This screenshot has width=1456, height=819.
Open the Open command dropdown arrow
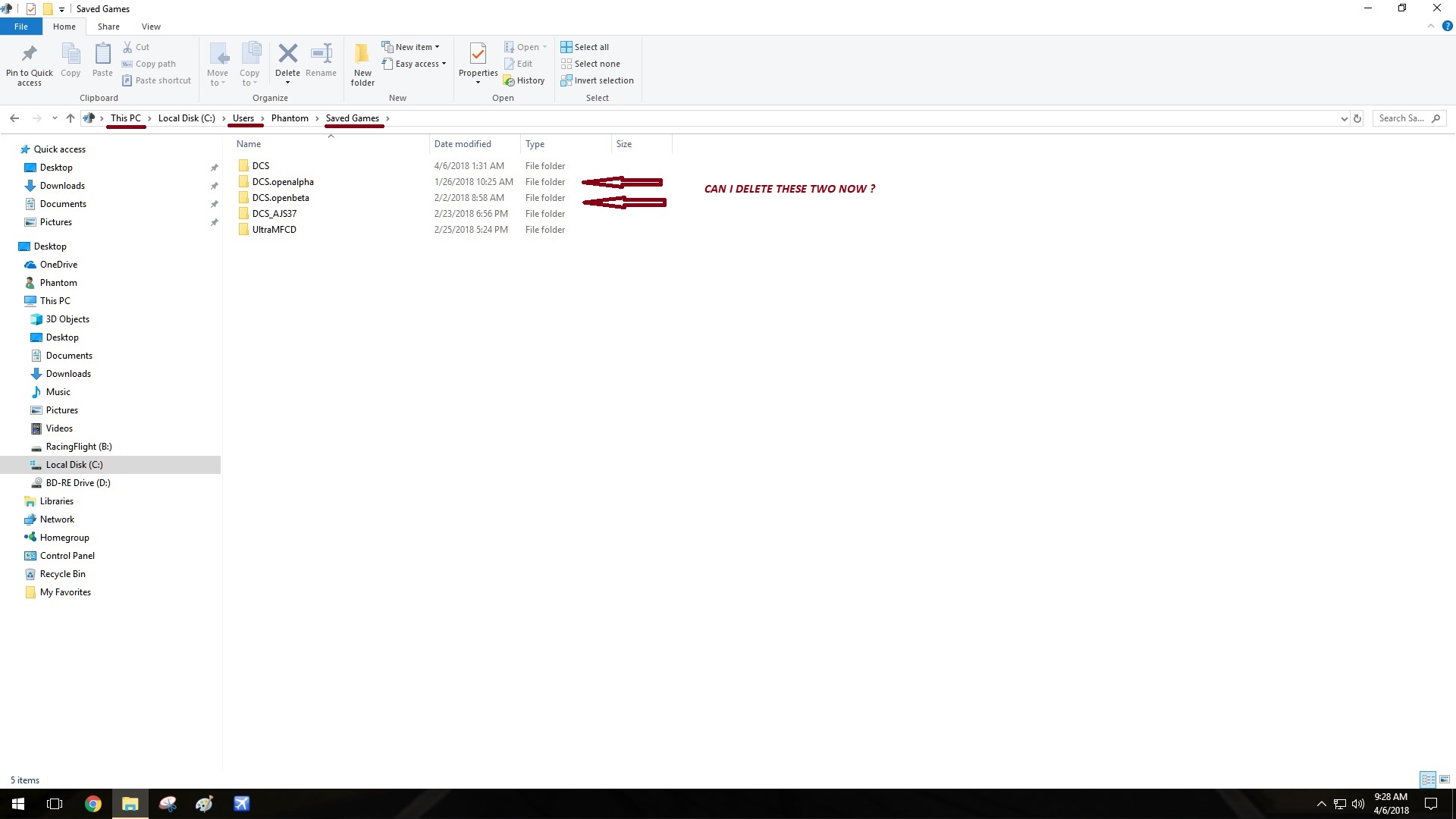(544, 47)
